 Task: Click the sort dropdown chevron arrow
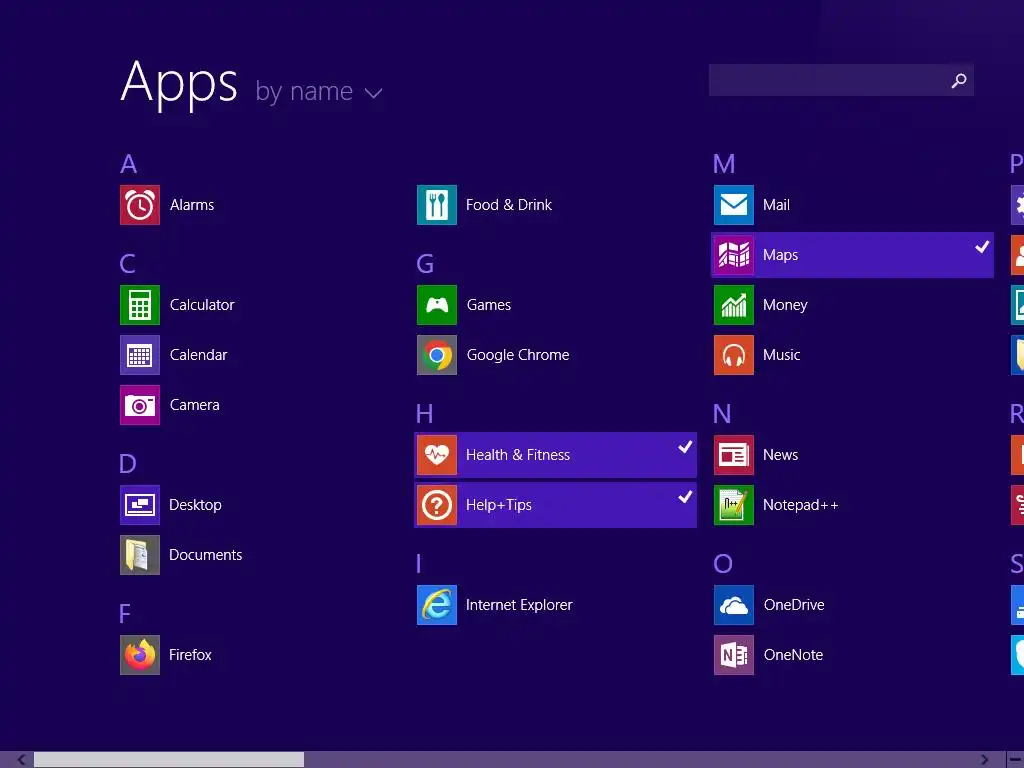(374, 93)
